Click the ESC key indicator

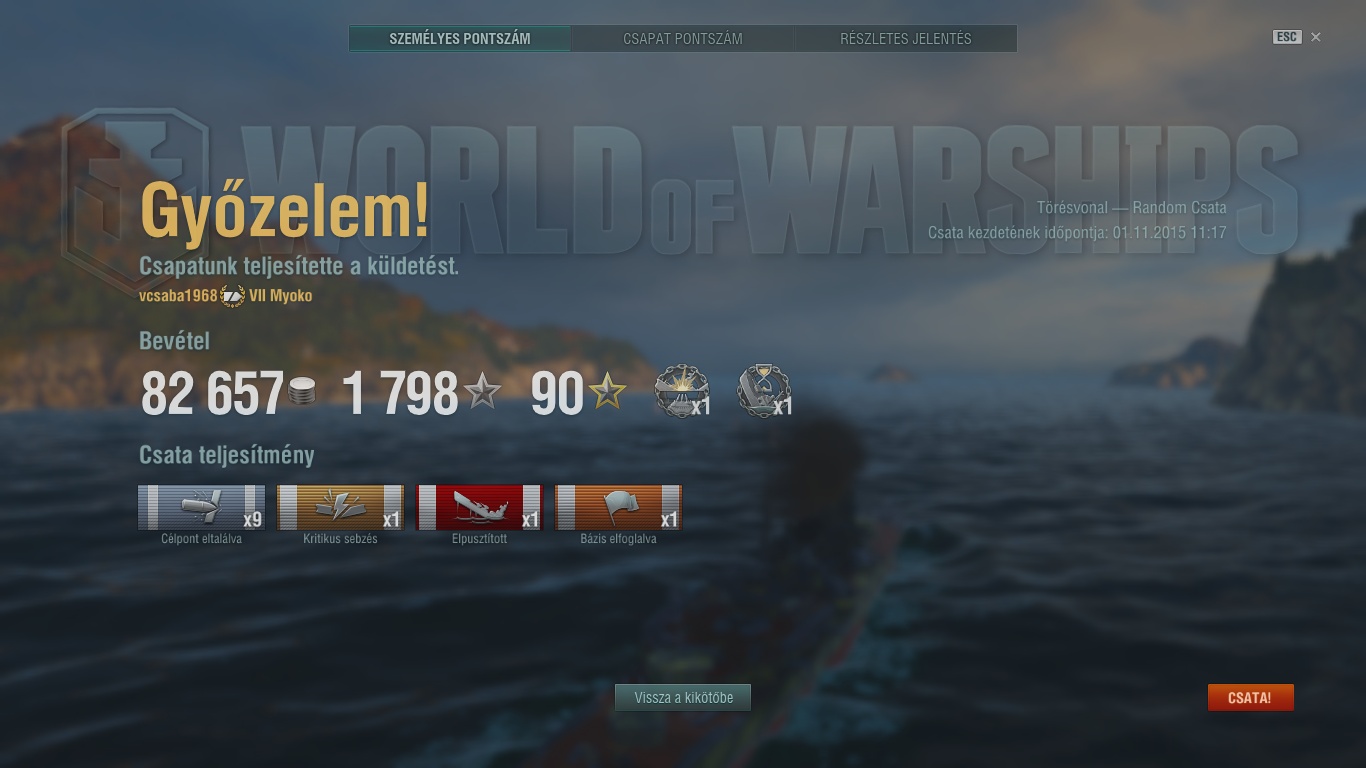(x=1286, y=37)
